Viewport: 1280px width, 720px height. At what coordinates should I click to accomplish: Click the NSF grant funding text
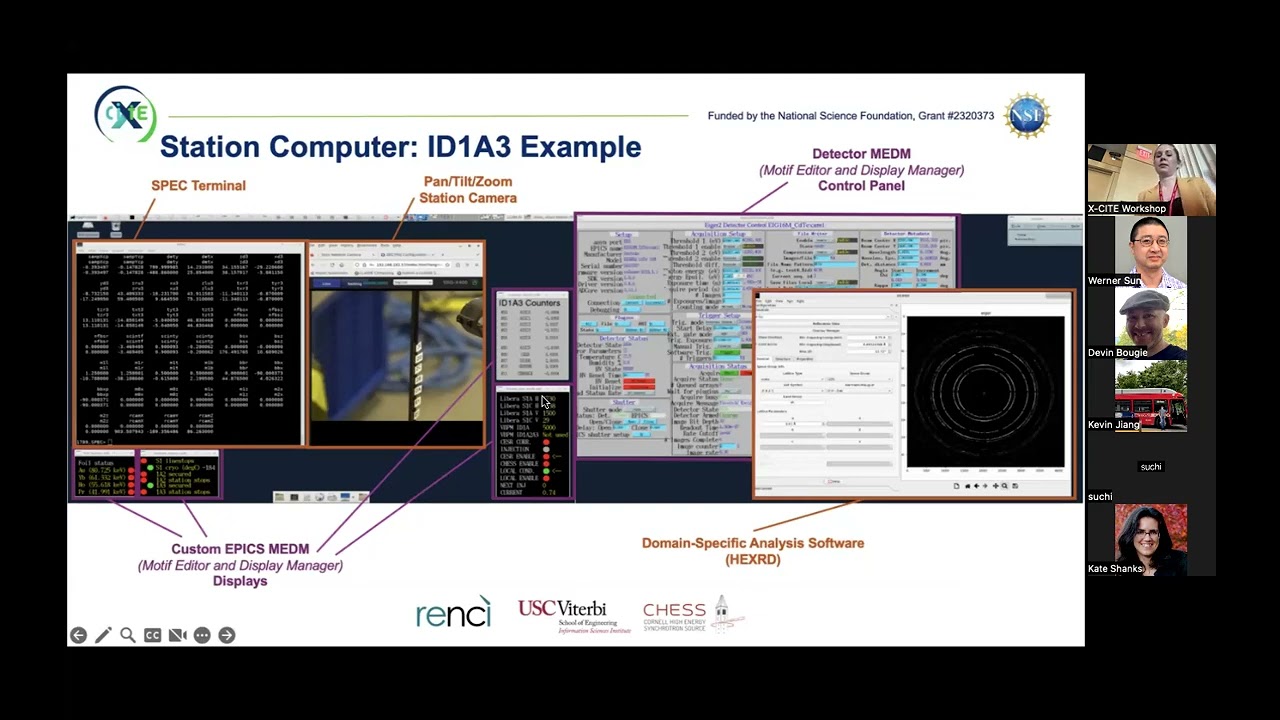pos(851,116)
